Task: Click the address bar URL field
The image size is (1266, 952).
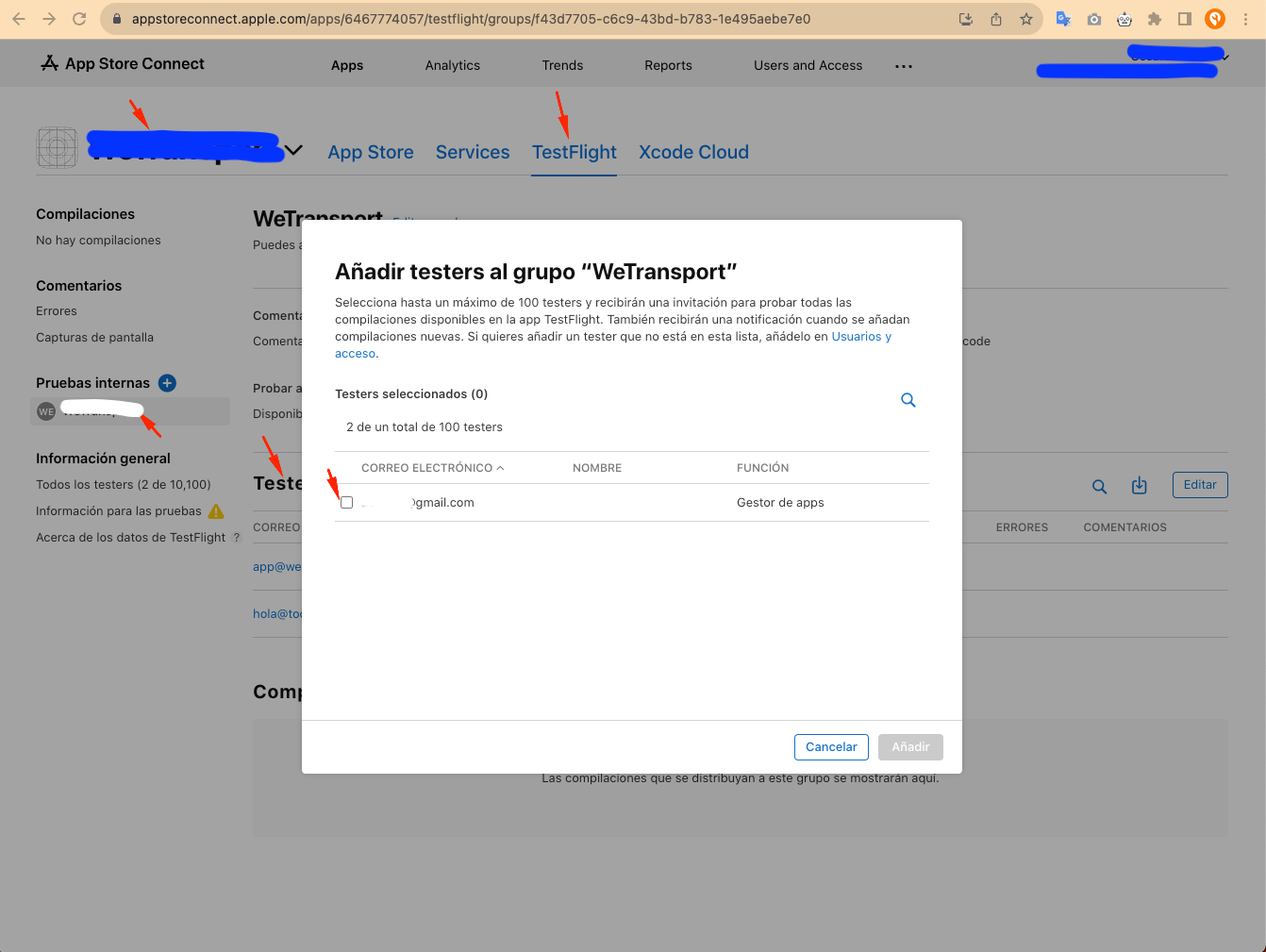Action: 472,19
